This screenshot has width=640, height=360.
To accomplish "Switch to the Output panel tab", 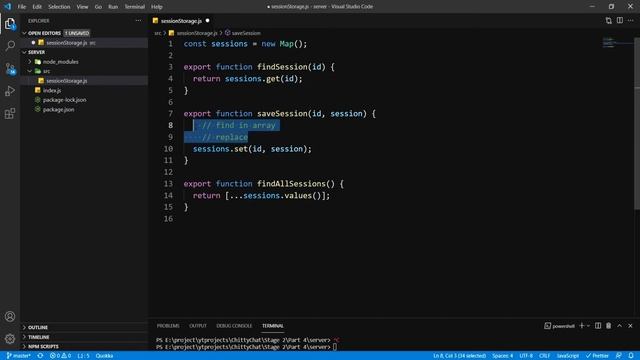I will (x=198, y=326).
